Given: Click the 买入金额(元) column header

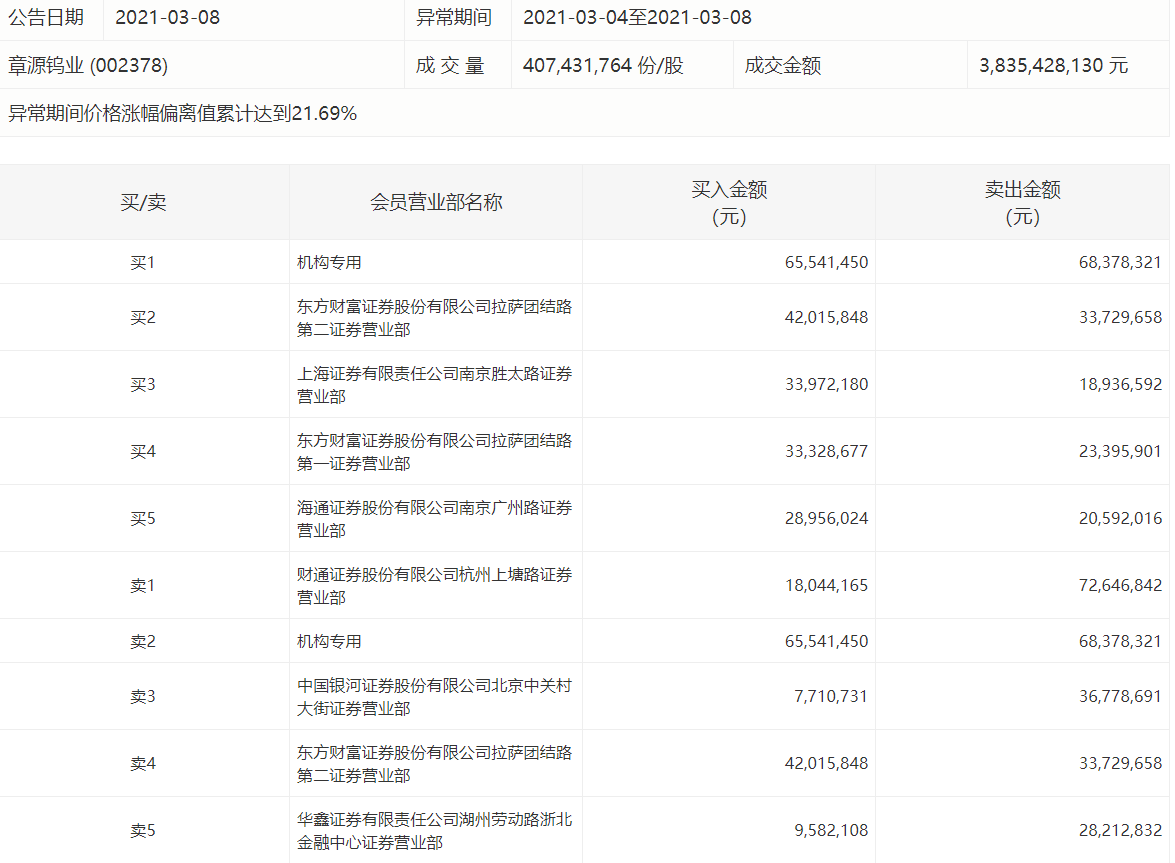Looking at the screenshot, I should 729,203.
